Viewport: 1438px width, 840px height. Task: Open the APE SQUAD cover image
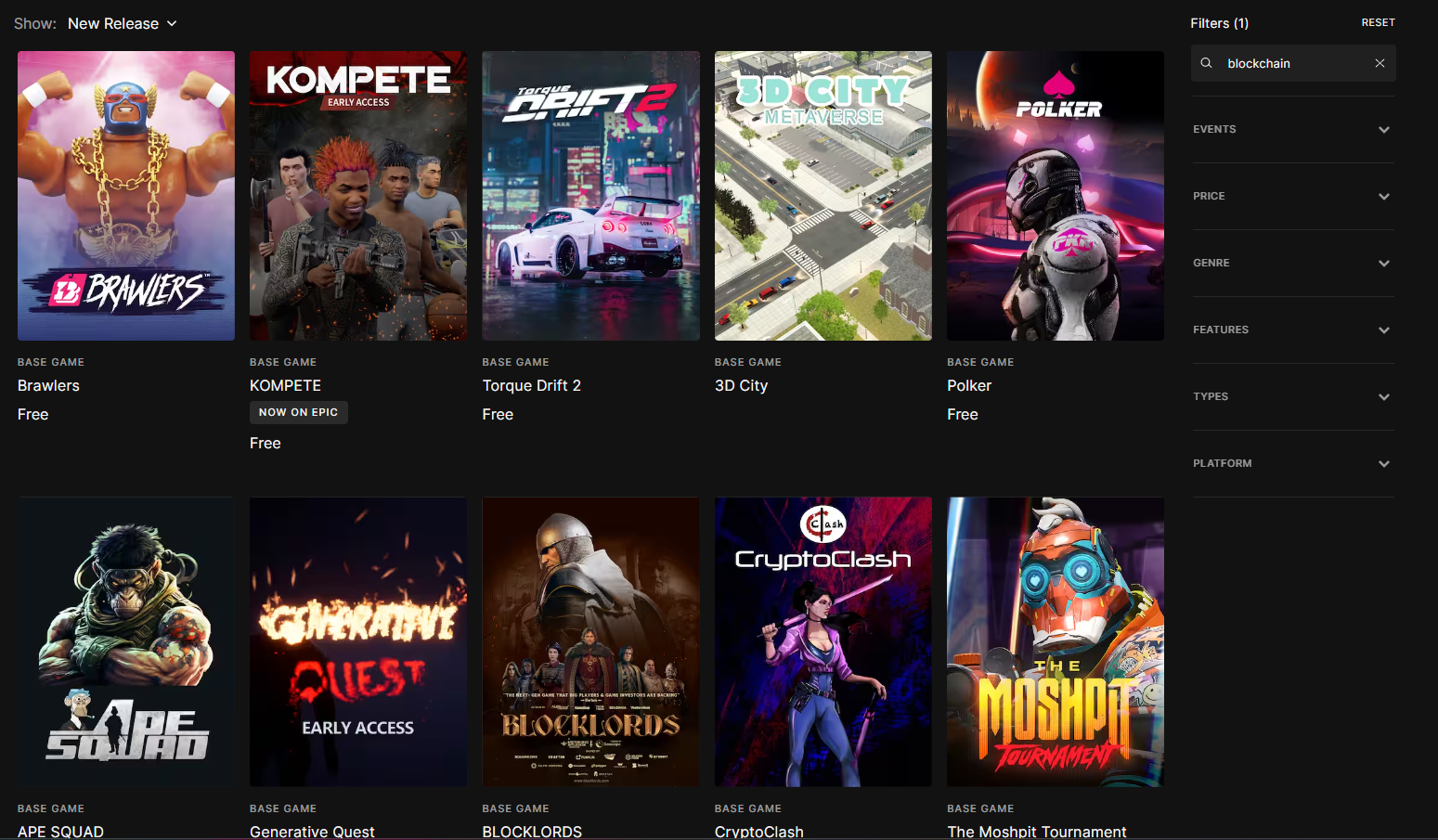(x=126, y=641)
